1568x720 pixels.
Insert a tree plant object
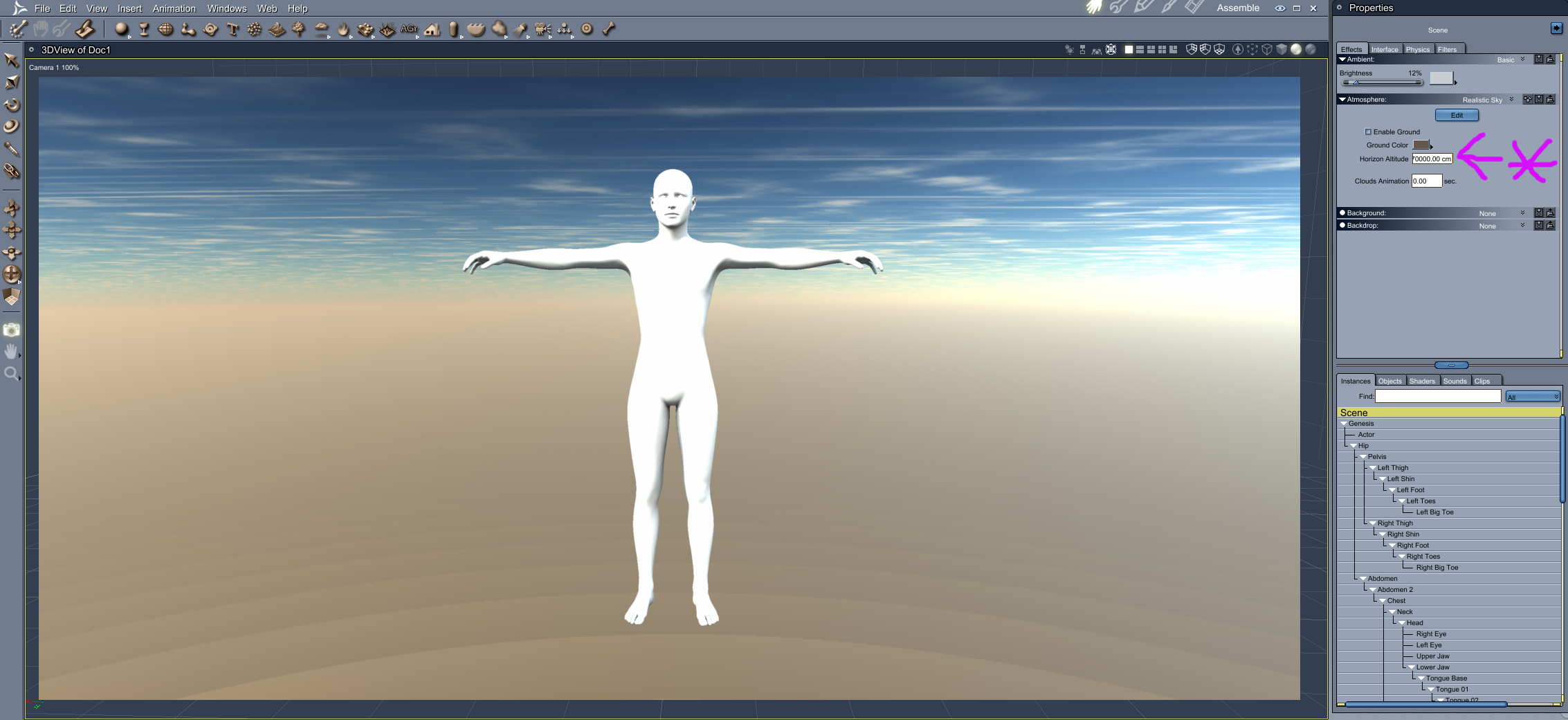(299, 29)
